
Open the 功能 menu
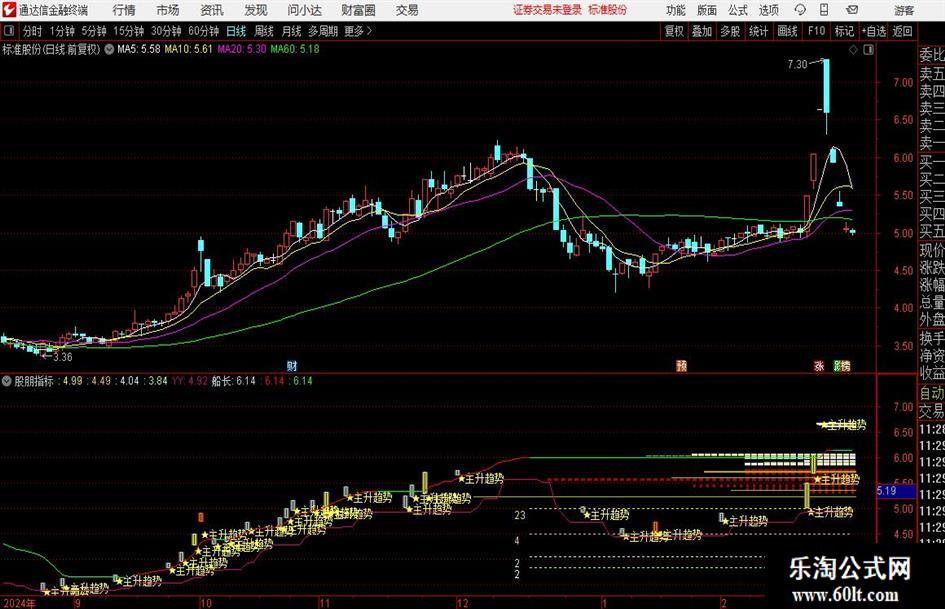676,10
